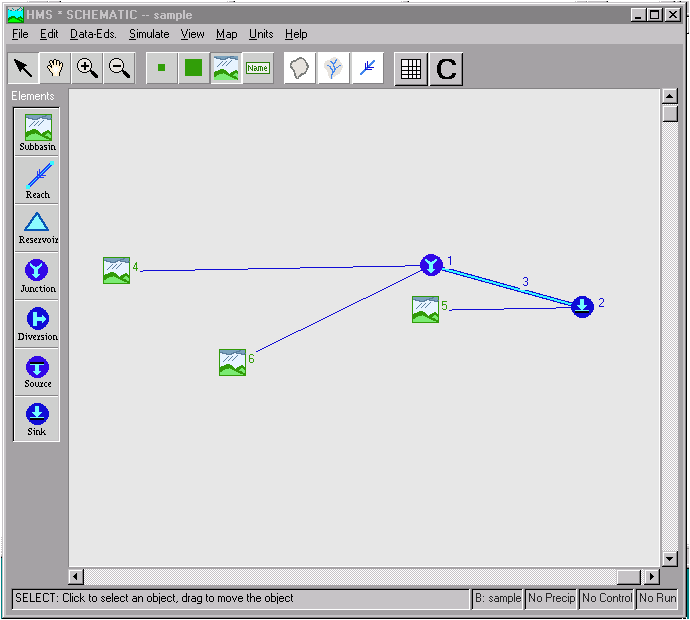The height and width of the screenshot is (620, 690).
Task: Toggle small green square icon size
Action: point(162,68)
